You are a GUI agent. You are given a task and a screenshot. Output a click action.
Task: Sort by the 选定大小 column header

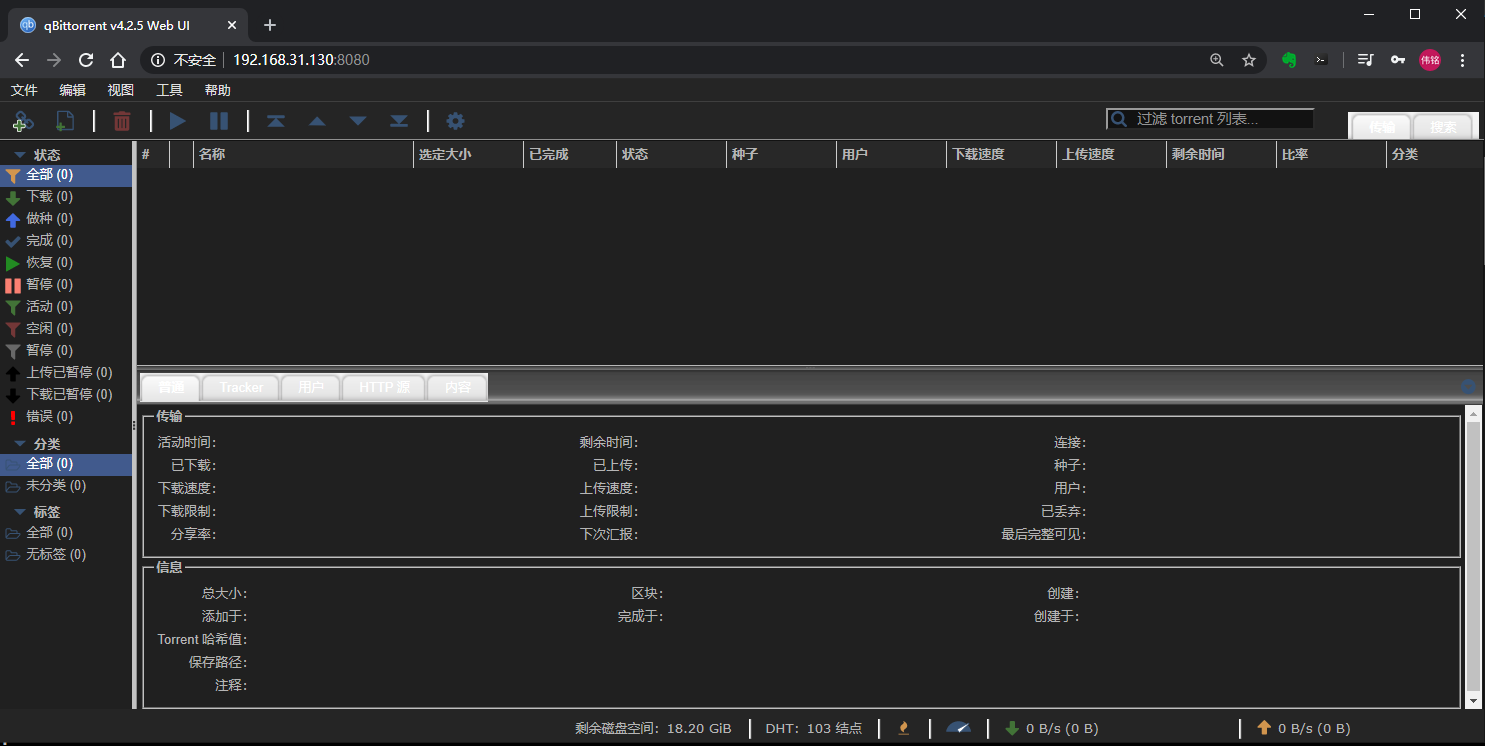click(x=468, y=155)
